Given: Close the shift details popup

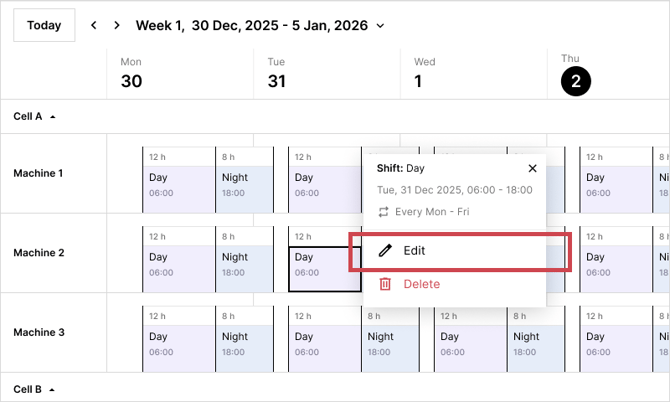Looking at the screenshot, I should (532, 169).
